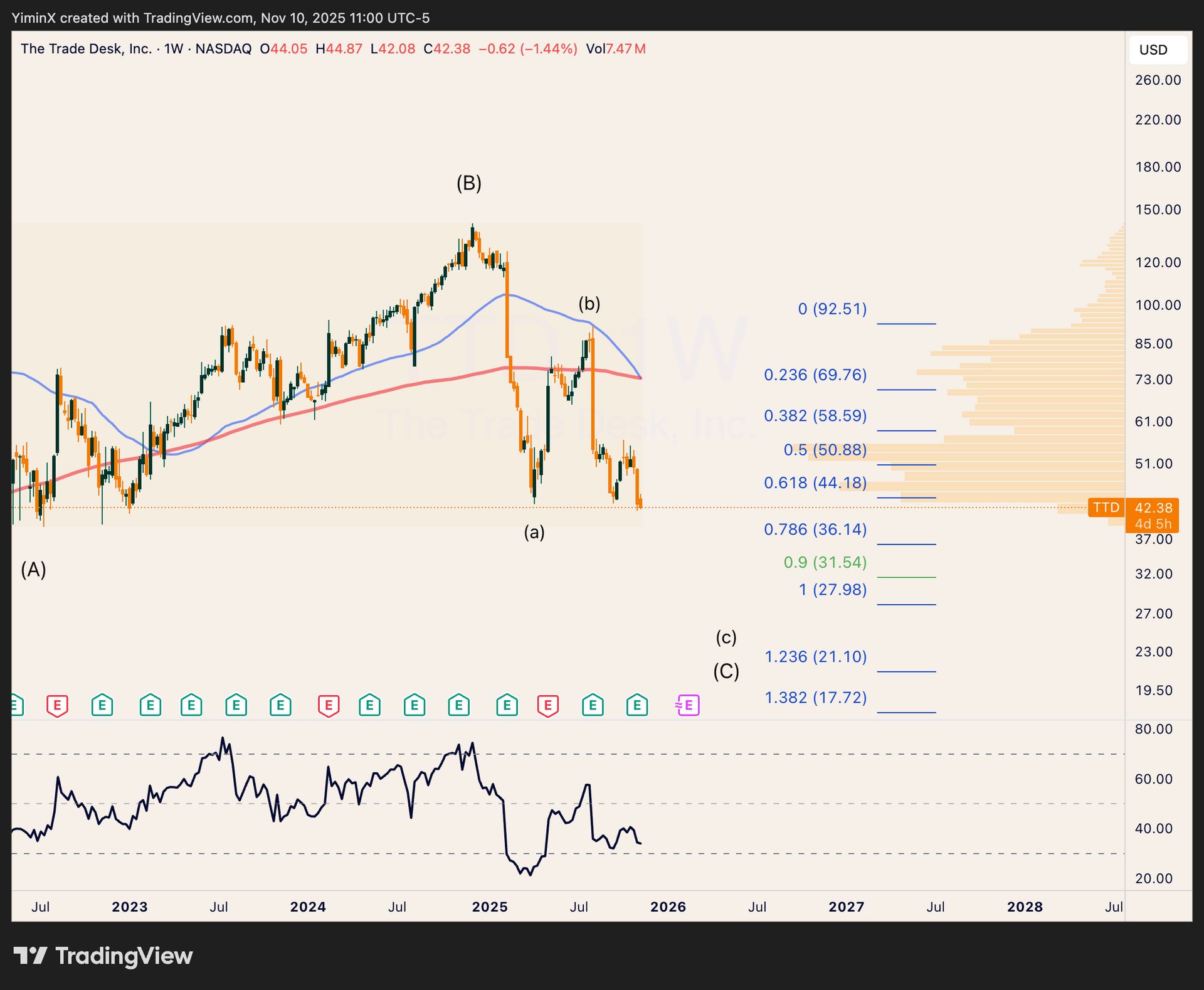Select the green 0.9 (31.54) level label
Screen dimensions: 1204x990
click(x=825, y=562)
